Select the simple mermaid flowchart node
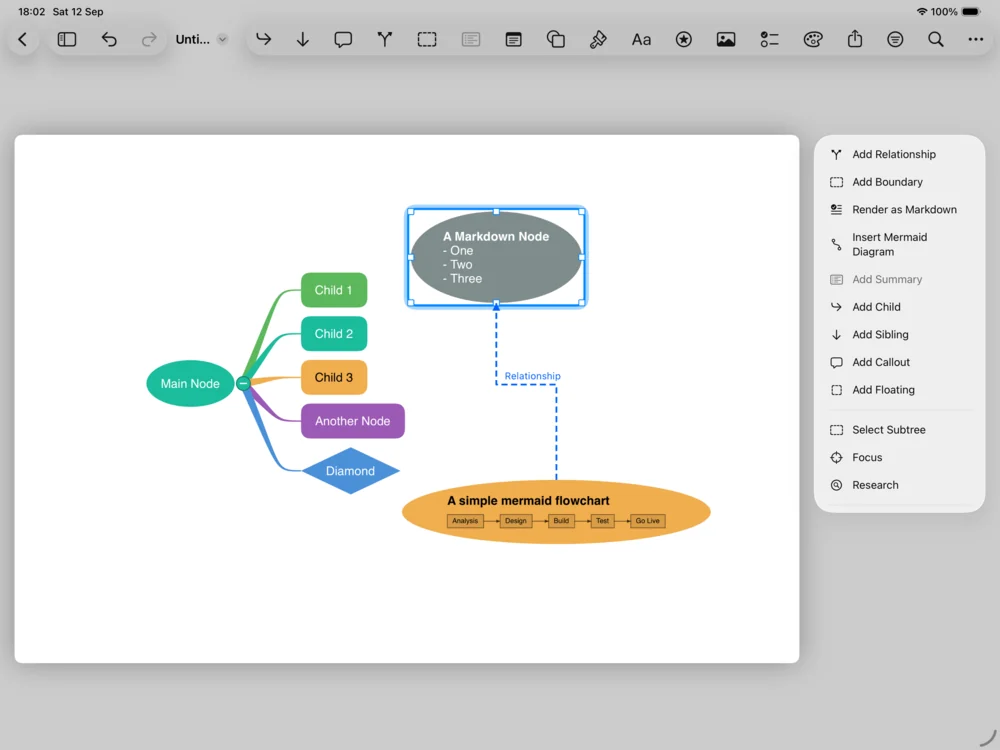Screen dimensions: 1000x750 pos(556,511)
